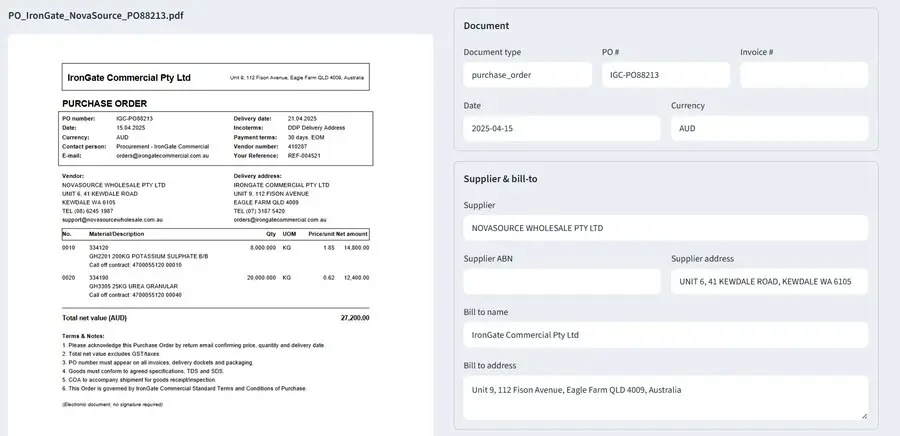The image size is (900, 436).
Task: Click the net amount 12,400.00
Action: coord(356,278)
